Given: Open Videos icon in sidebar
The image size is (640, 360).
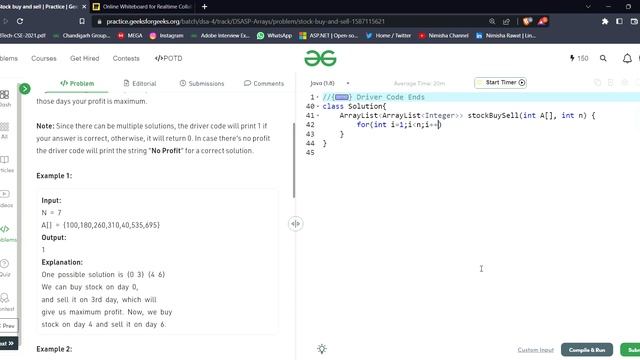Looking at the screenshot, I should click(x=5, y=198).
